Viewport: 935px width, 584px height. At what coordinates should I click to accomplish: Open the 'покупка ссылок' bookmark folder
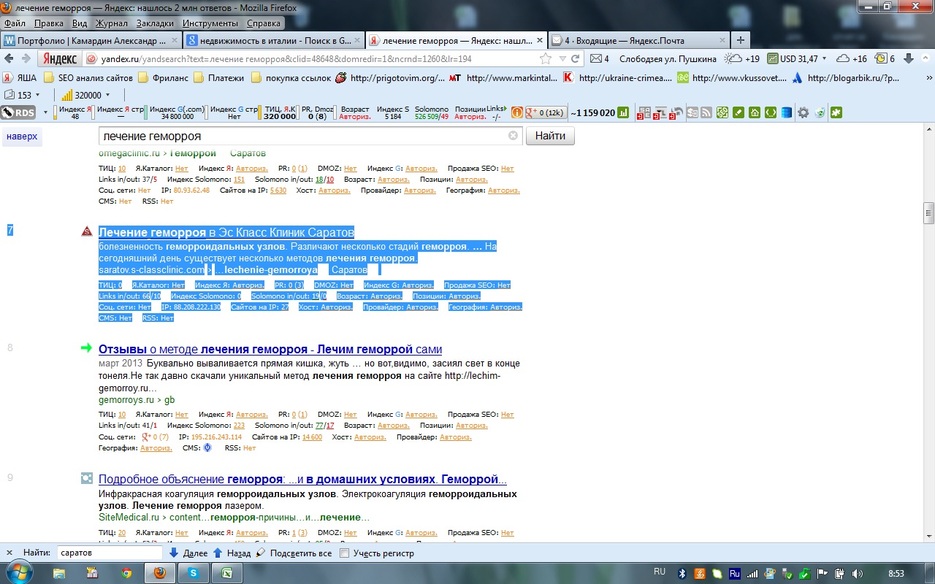291,78
